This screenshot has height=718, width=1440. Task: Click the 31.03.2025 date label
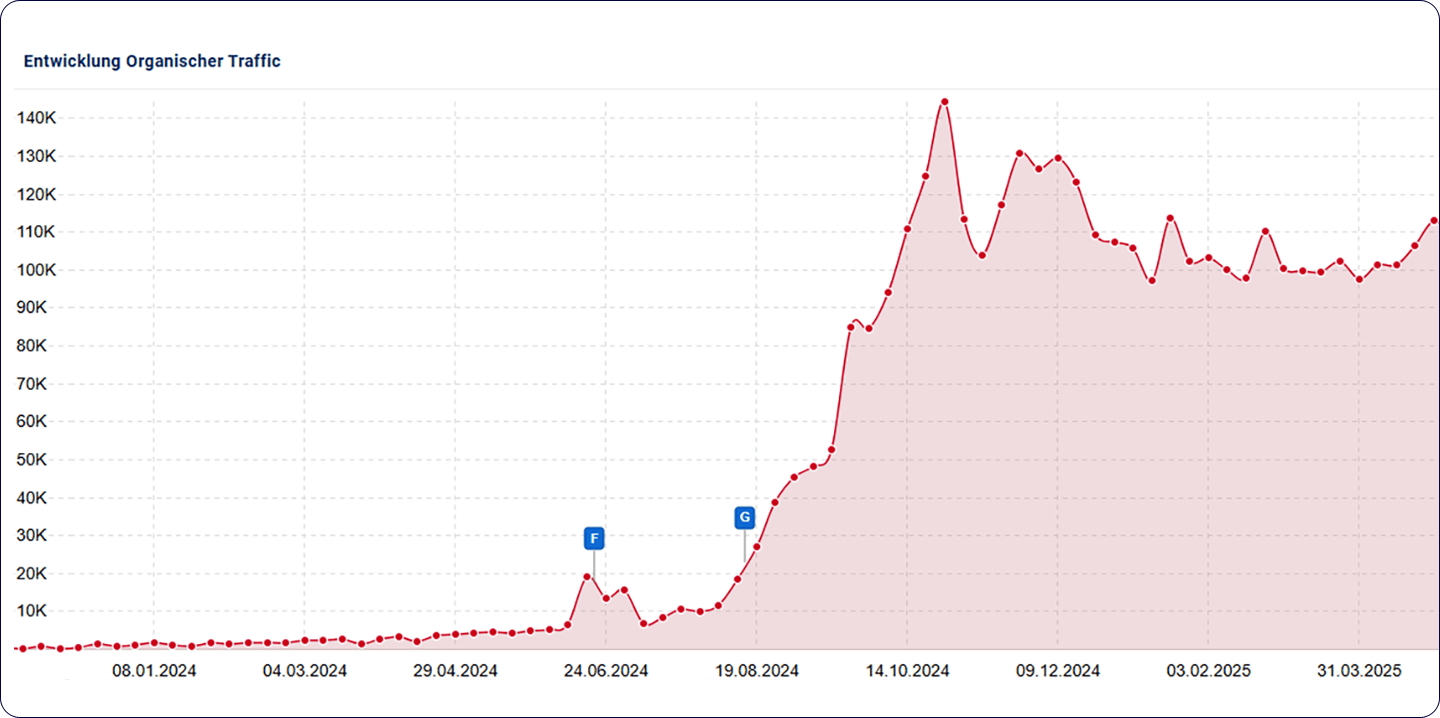click(1359, 671)
